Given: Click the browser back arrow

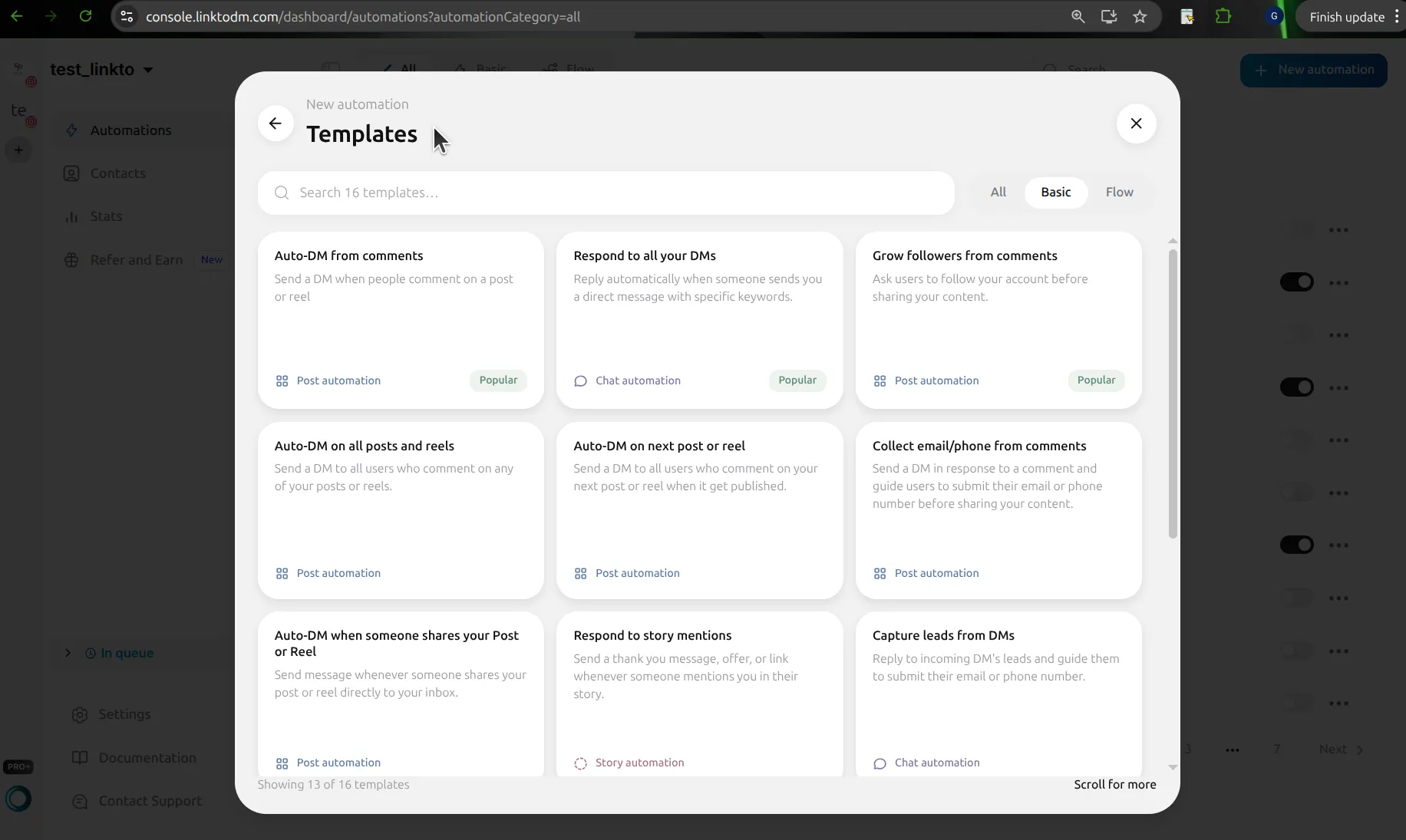Looking at the screenshot, I should (17, 16).
